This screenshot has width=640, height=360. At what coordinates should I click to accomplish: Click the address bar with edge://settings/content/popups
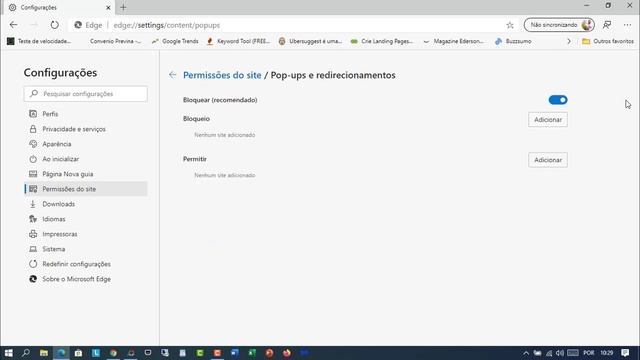(294, 25)
